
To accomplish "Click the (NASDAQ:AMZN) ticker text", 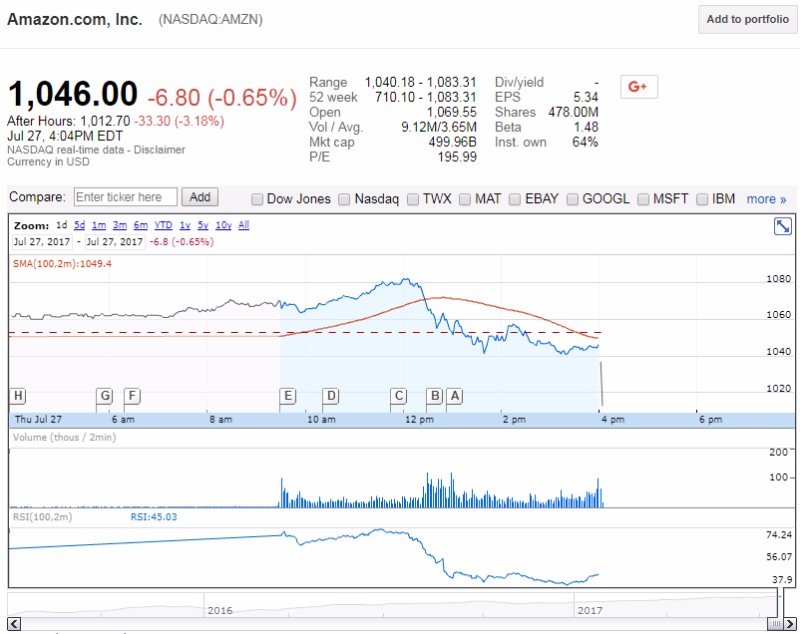I will pos(210,20).
